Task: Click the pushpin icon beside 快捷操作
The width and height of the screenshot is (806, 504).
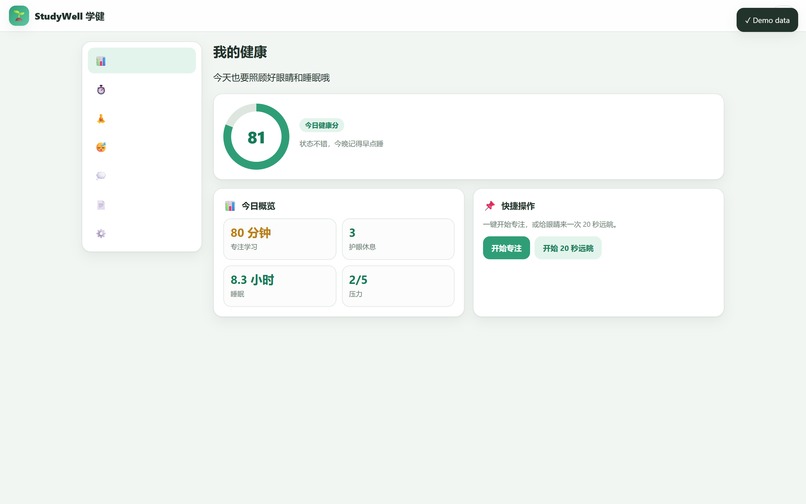Action: pyautogui.click(x=489, y=206)
